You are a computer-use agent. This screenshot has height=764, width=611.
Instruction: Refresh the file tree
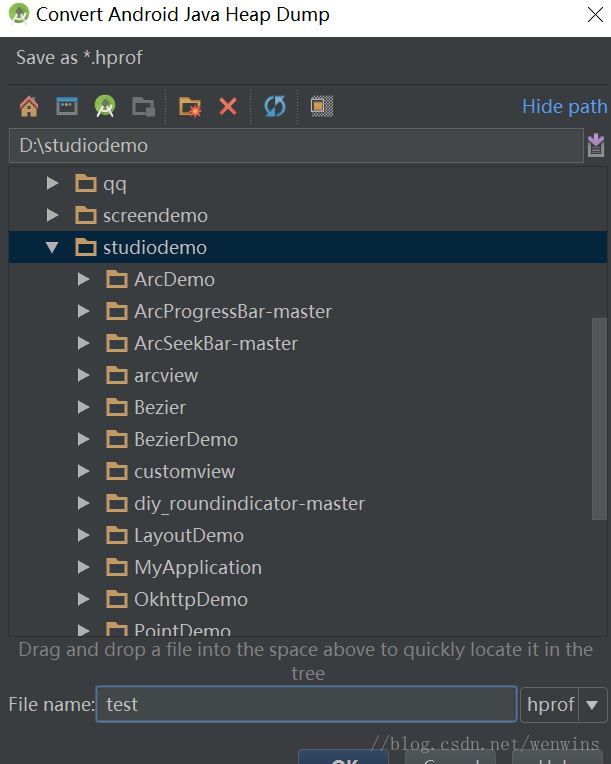click(x=275, y=106)
